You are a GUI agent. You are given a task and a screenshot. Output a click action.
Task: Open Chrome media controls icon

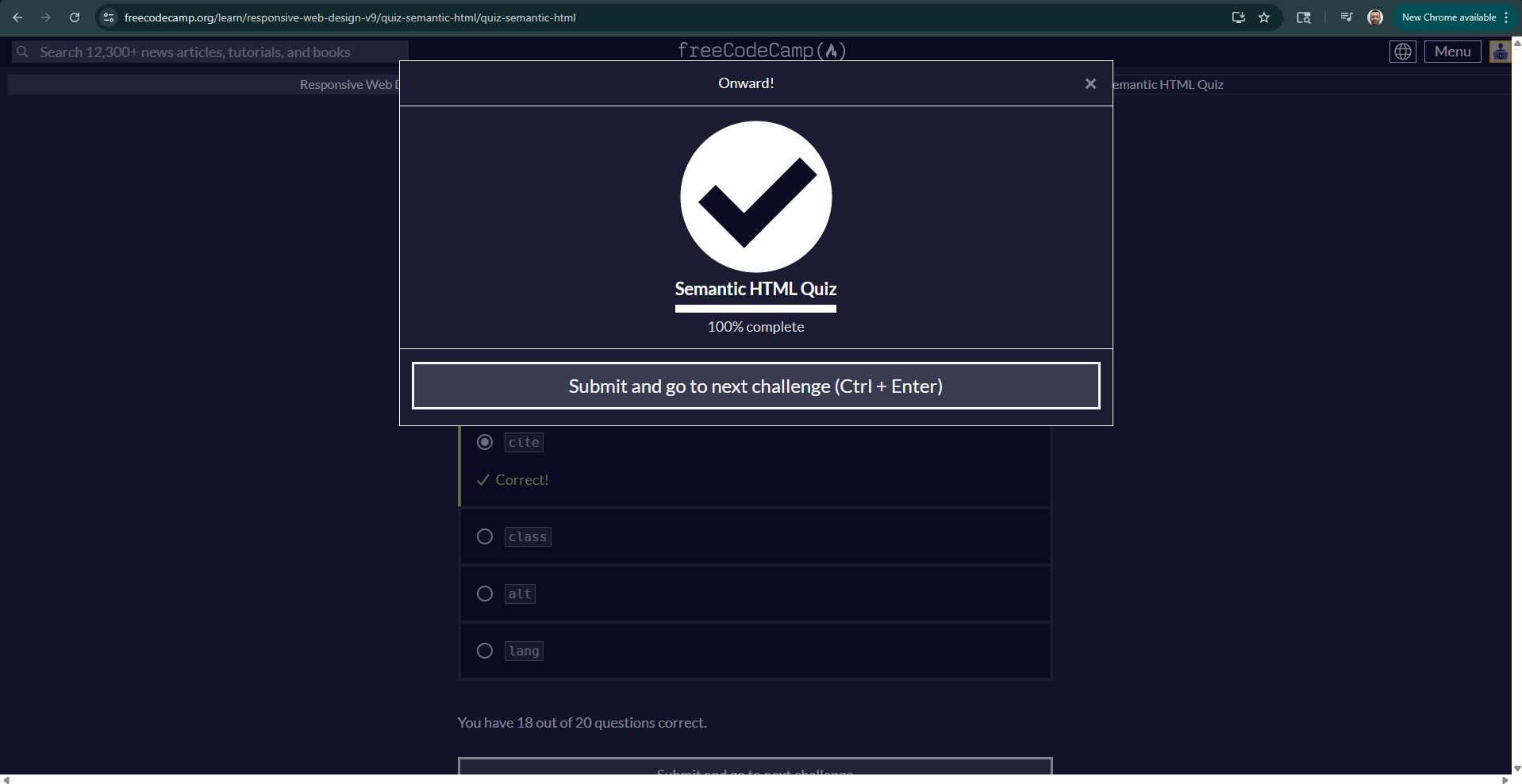(x=1346, y=17)
